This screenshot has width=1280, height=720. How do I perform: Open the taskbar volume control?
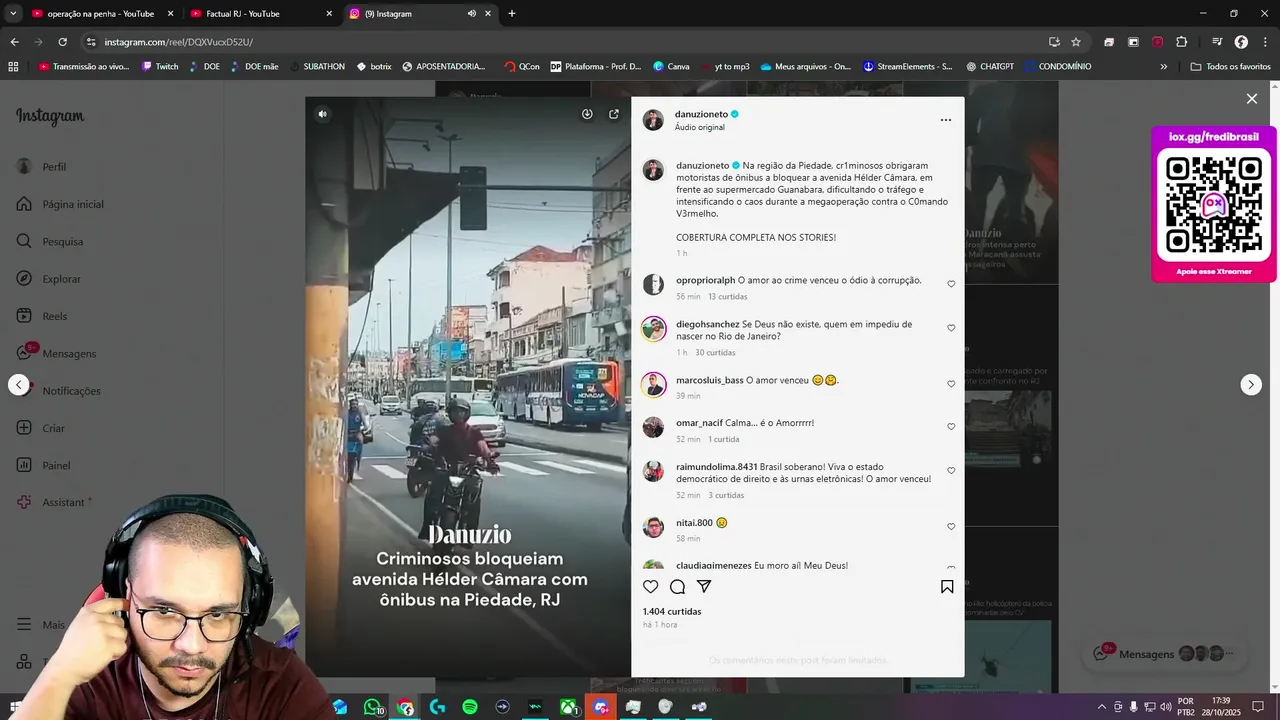pyautogui.click(x=1165, y=707)
